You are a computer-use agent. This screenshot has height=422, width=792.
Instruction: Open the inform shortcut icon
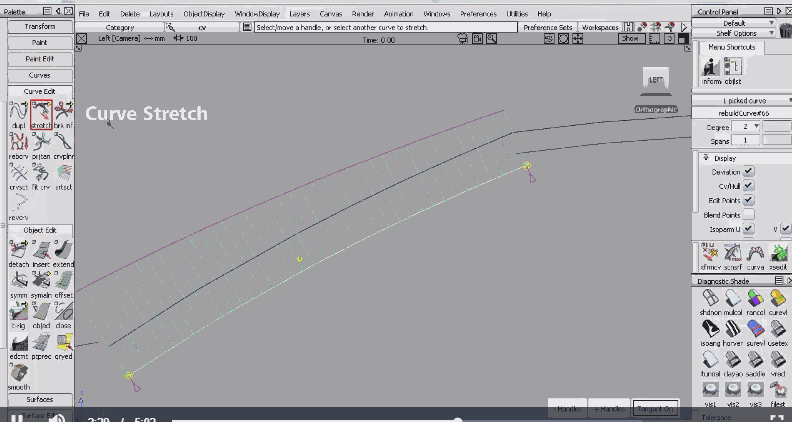tap(711, 70)
